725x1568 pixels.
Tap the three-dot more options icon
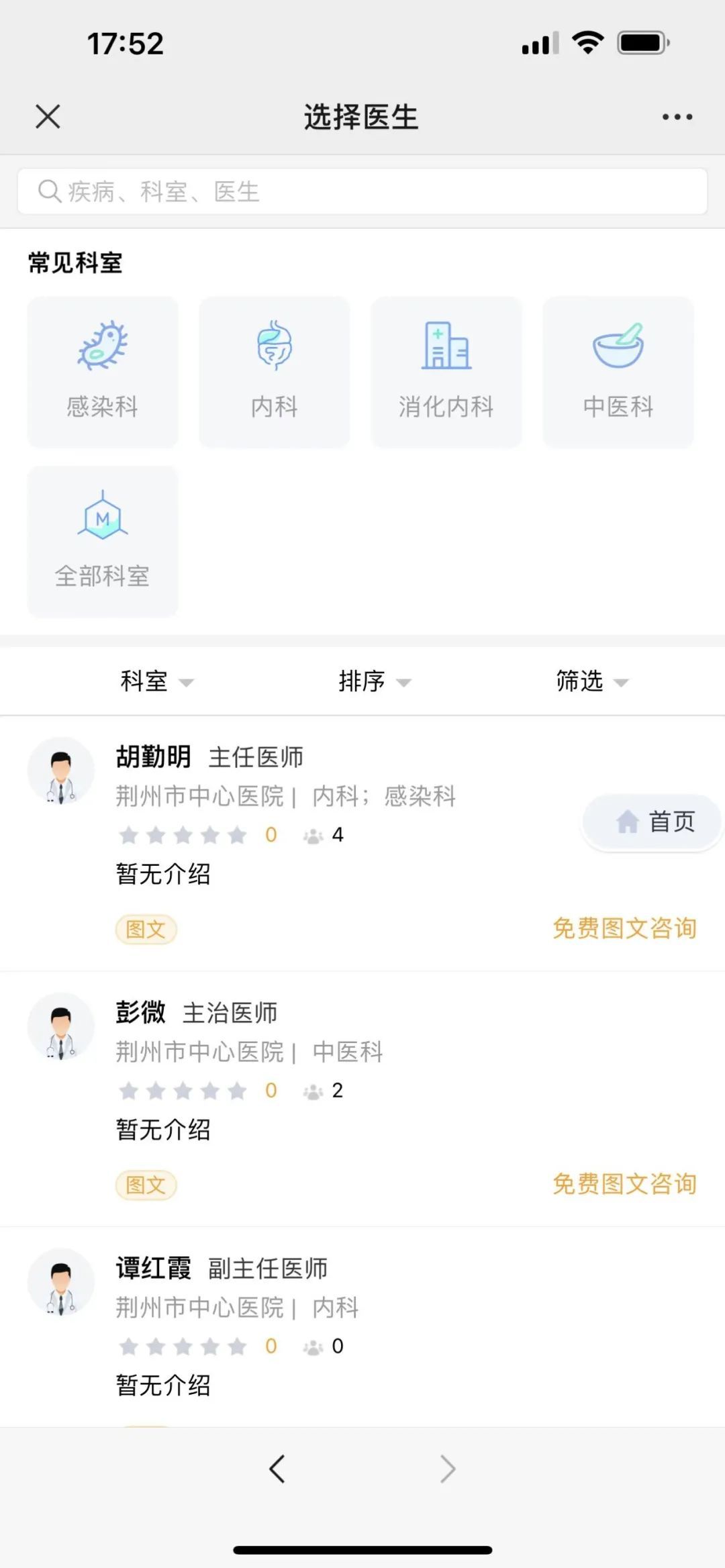[677, 117]
